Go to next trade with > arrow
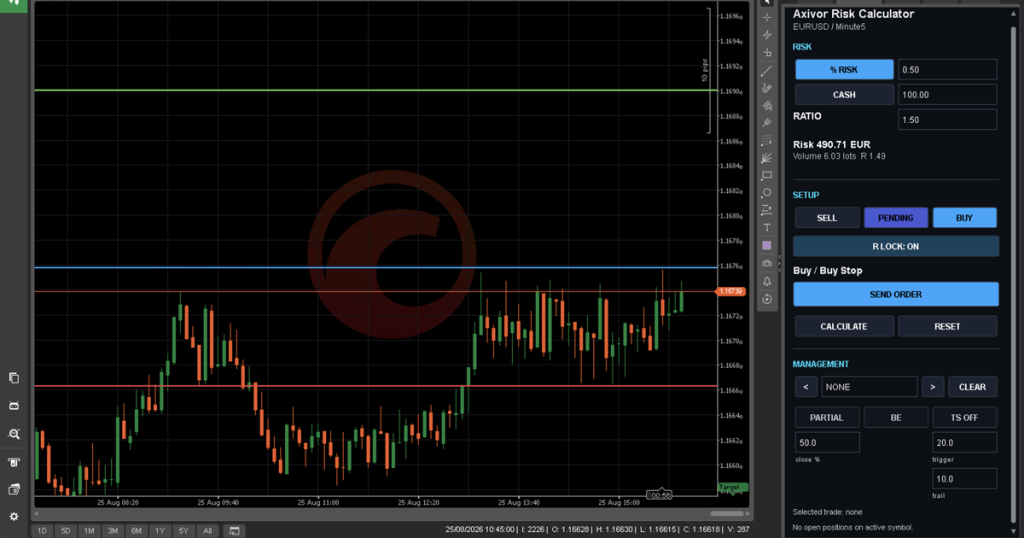Viewport: 1024px width, 538px height. point(933,387)
